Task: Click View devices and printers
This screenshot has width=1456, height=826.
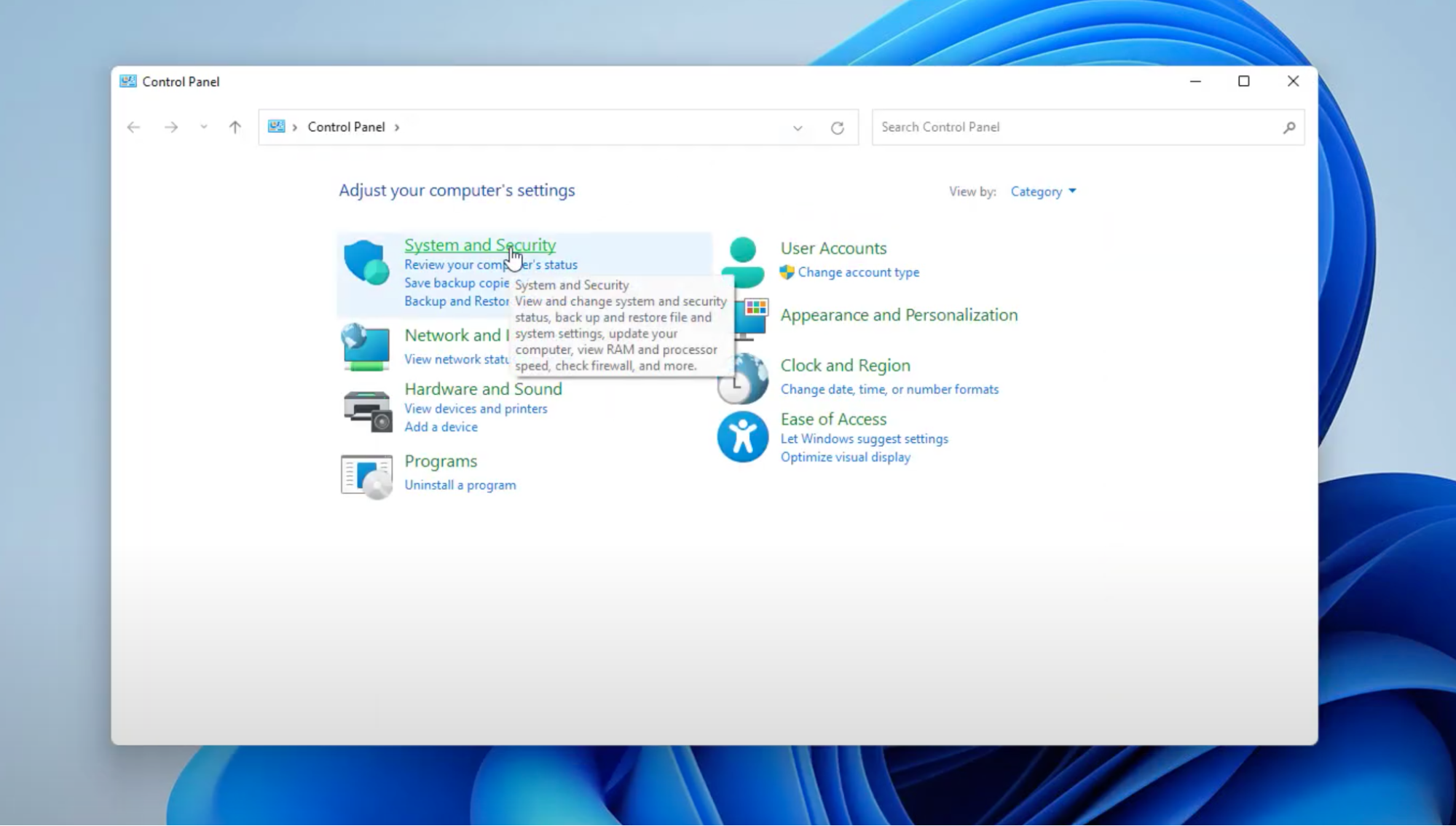Action: click(x=476, y=409)
